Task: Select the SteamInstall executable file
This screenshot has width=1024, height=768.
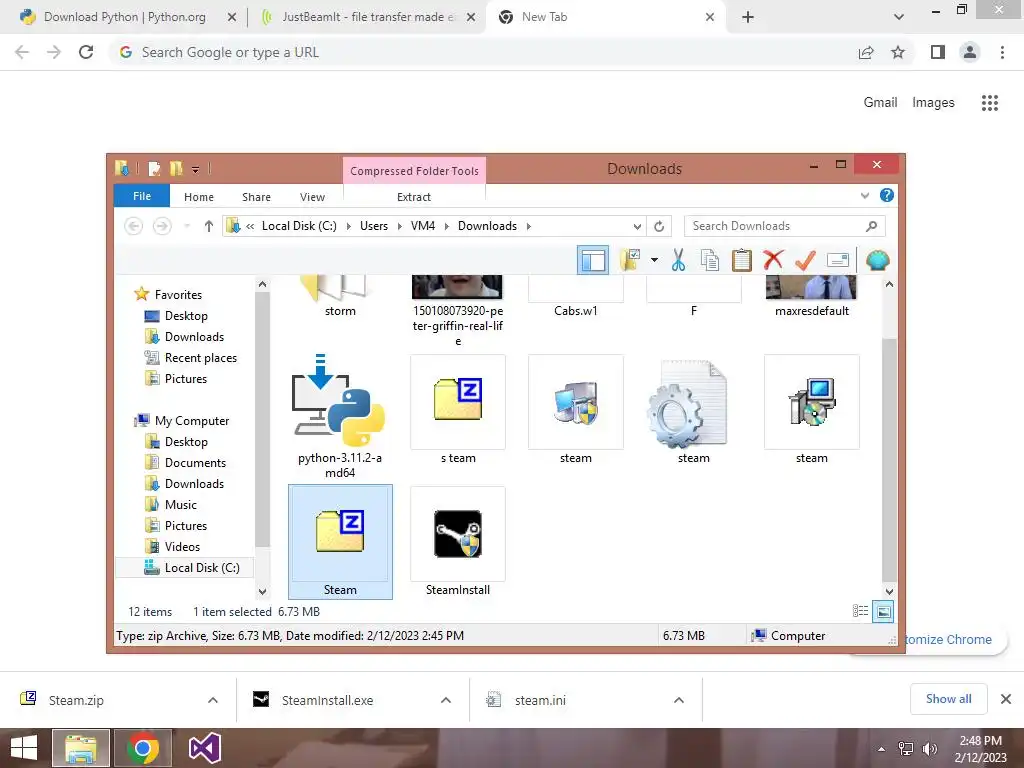Action: 458,541
